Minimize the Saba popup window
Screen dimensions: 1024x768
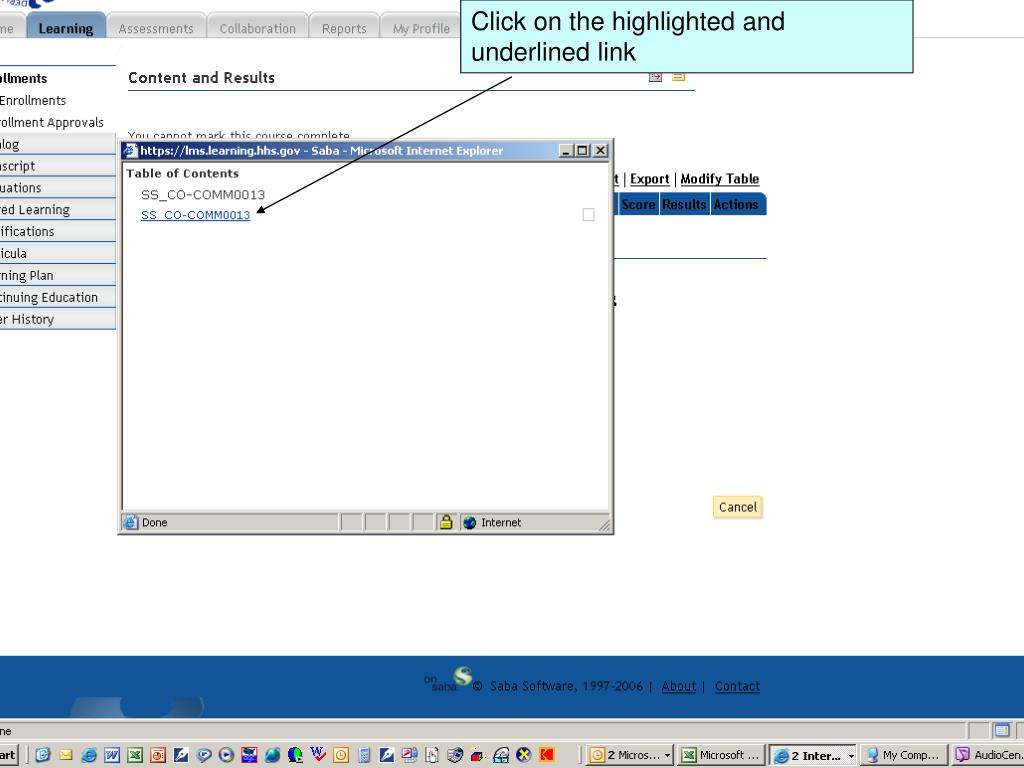pos(567,151)
